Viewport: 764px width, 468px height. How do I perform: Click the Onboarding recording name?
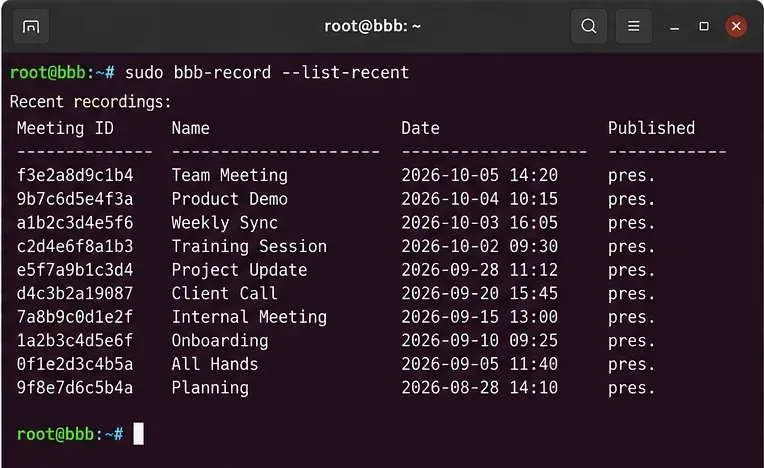tap(220, 341)
